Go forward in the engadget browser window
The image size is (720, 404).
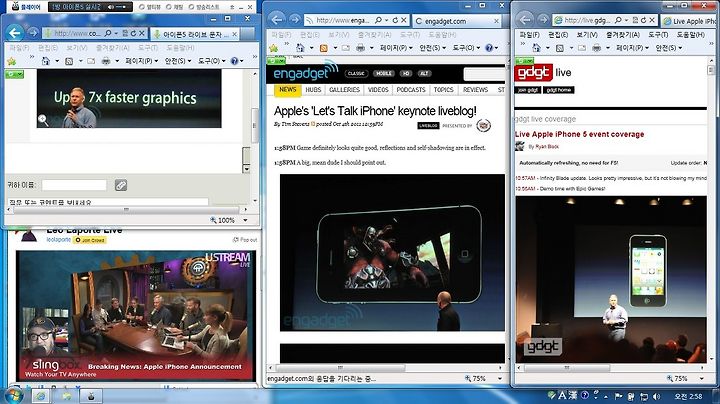(x=294, y=20)
